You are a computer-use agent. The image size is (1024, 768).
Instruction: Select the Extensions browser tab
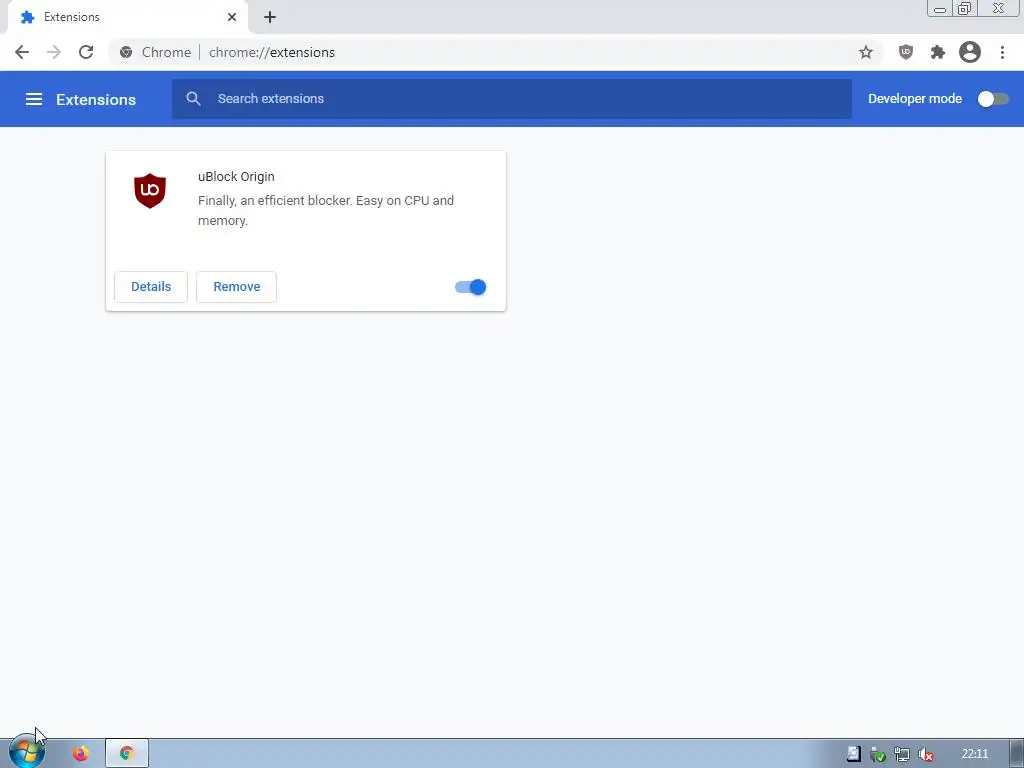pyautogui.click(x=127, y=17)
